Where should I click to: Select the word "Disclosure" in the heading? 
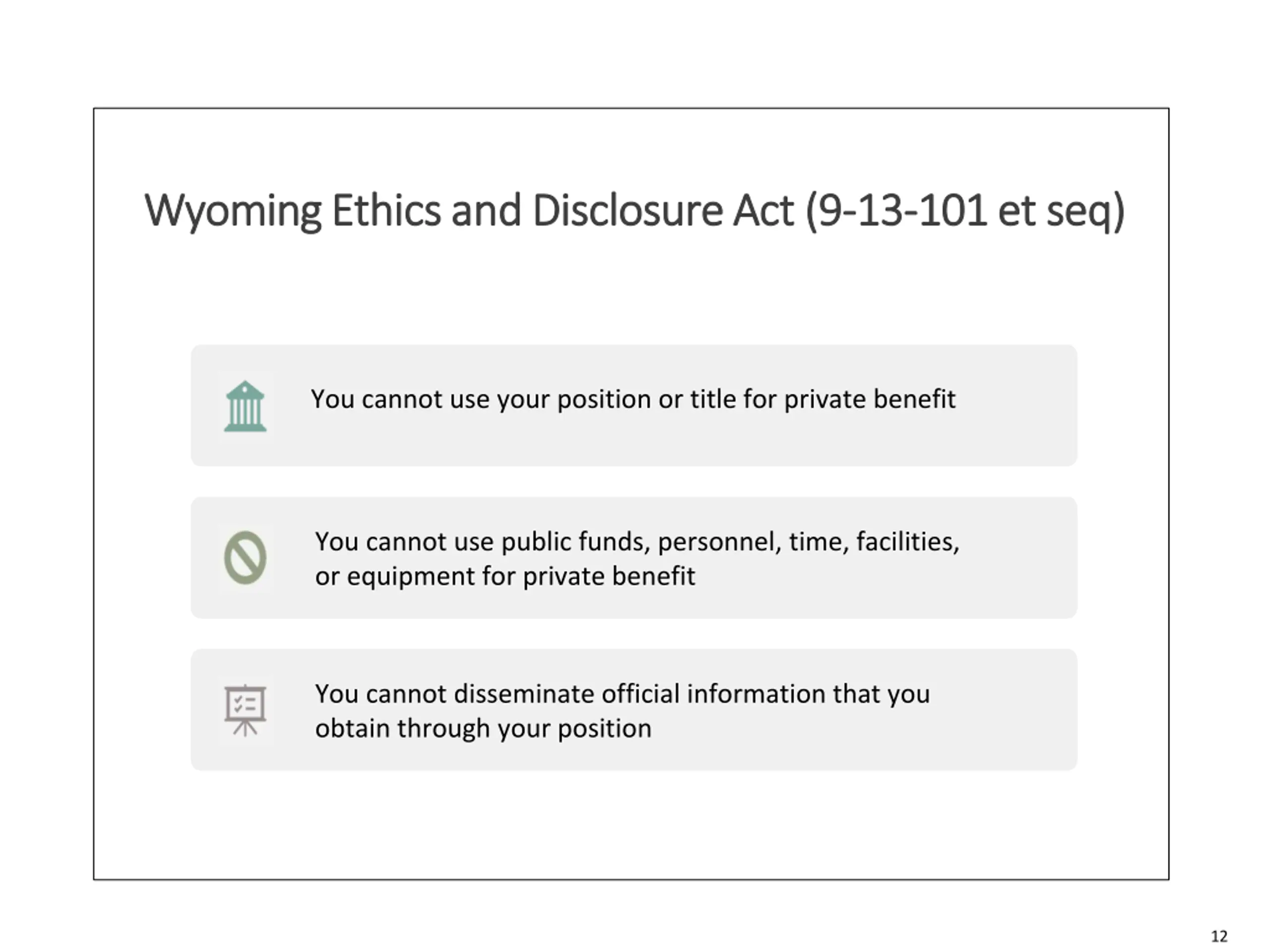(627, 211)
